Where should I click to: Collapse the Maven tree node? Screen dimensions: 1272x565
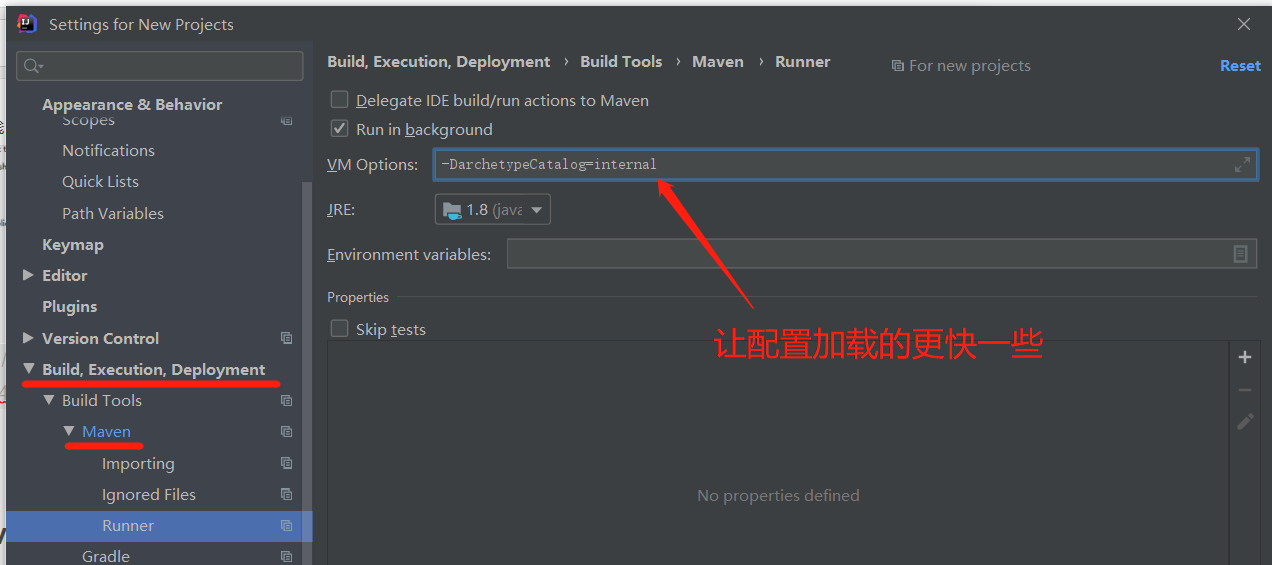click(68, 431)
